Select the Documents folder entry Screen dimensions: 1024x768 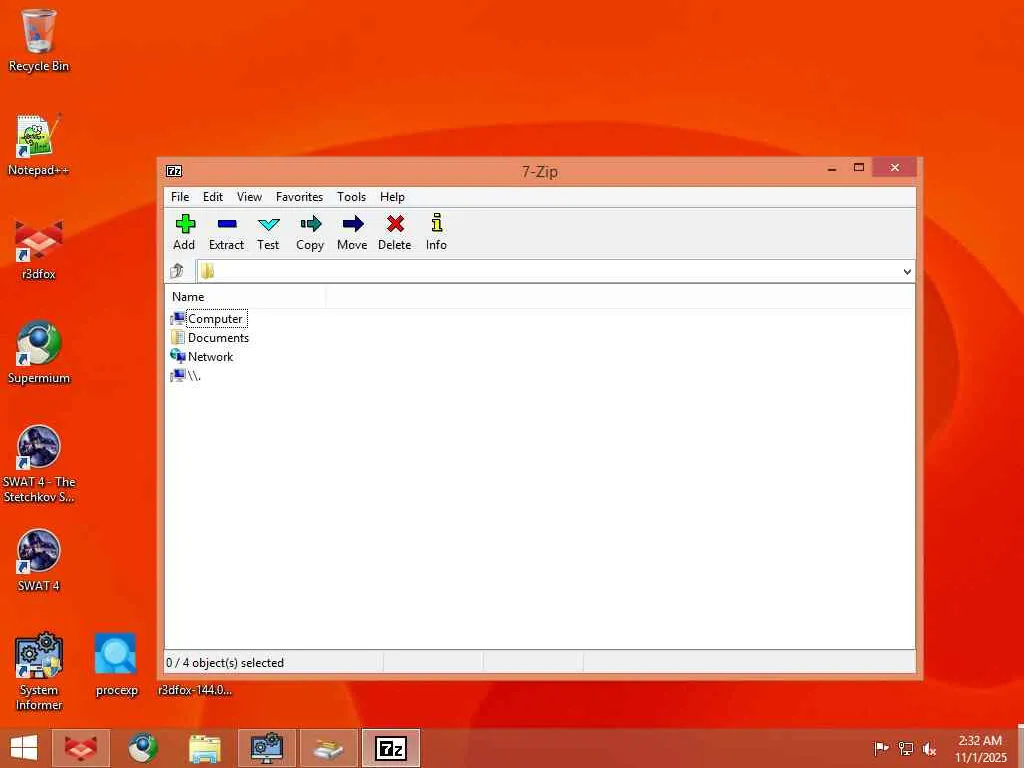[210, 338]
